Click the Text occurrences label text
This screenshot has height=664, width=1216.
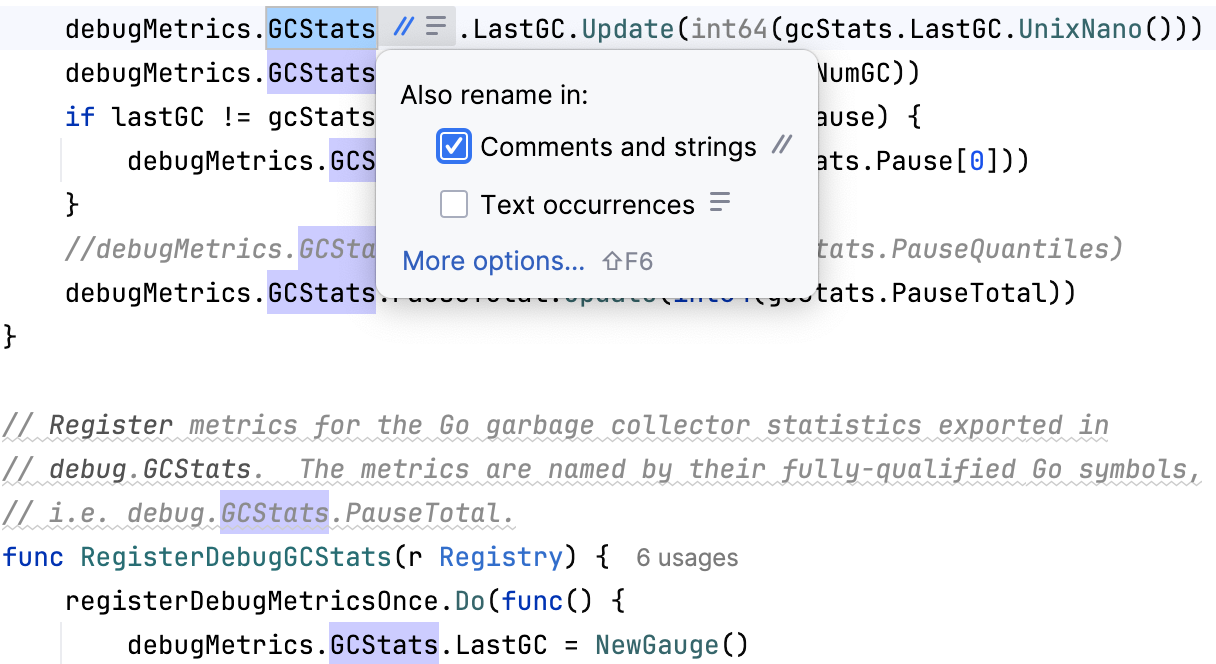point(587,205)
